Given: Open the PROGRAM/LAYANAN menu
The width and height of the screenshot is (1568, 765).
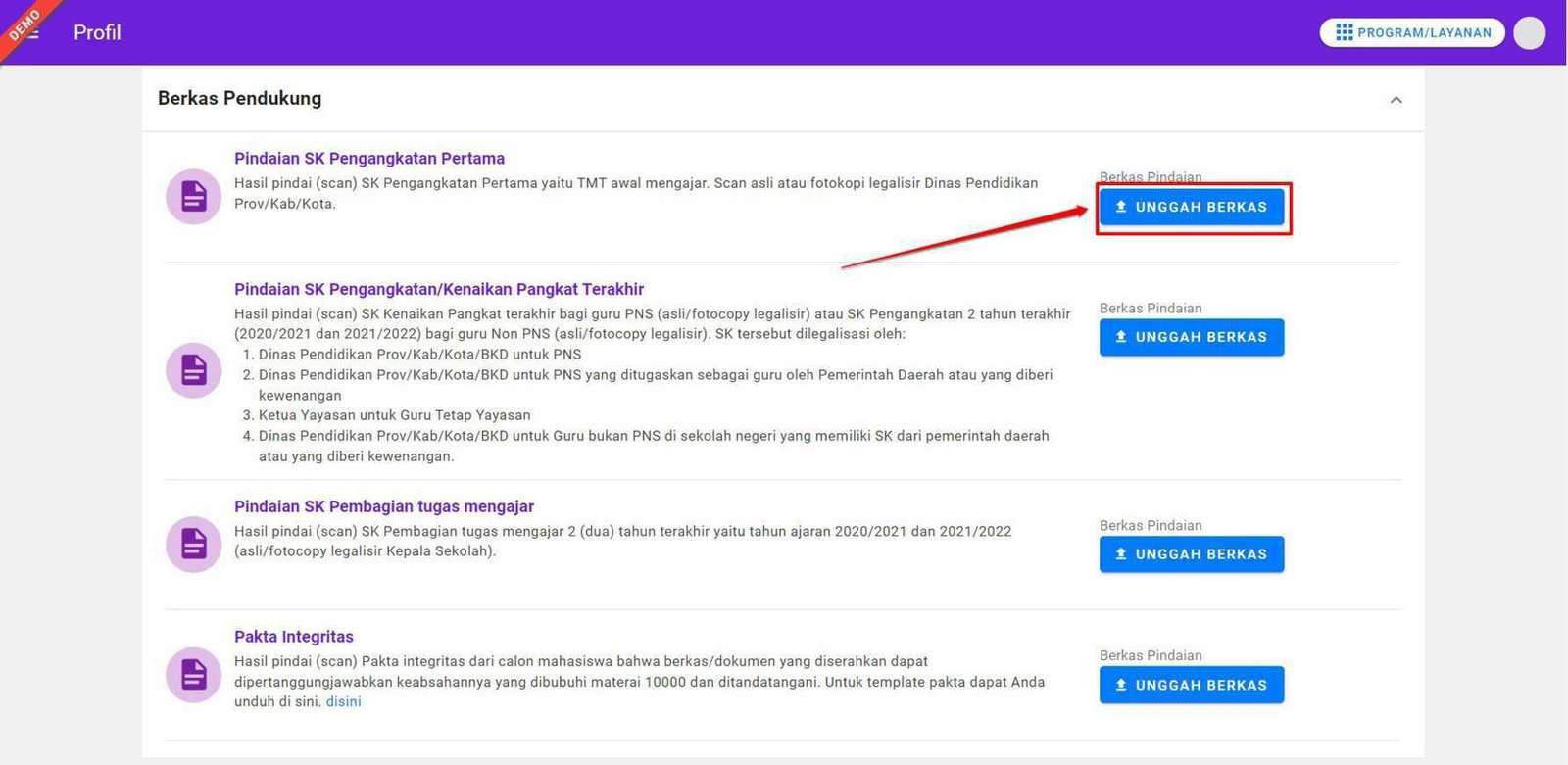Looking at the screenshot, I should point(1412,32).
